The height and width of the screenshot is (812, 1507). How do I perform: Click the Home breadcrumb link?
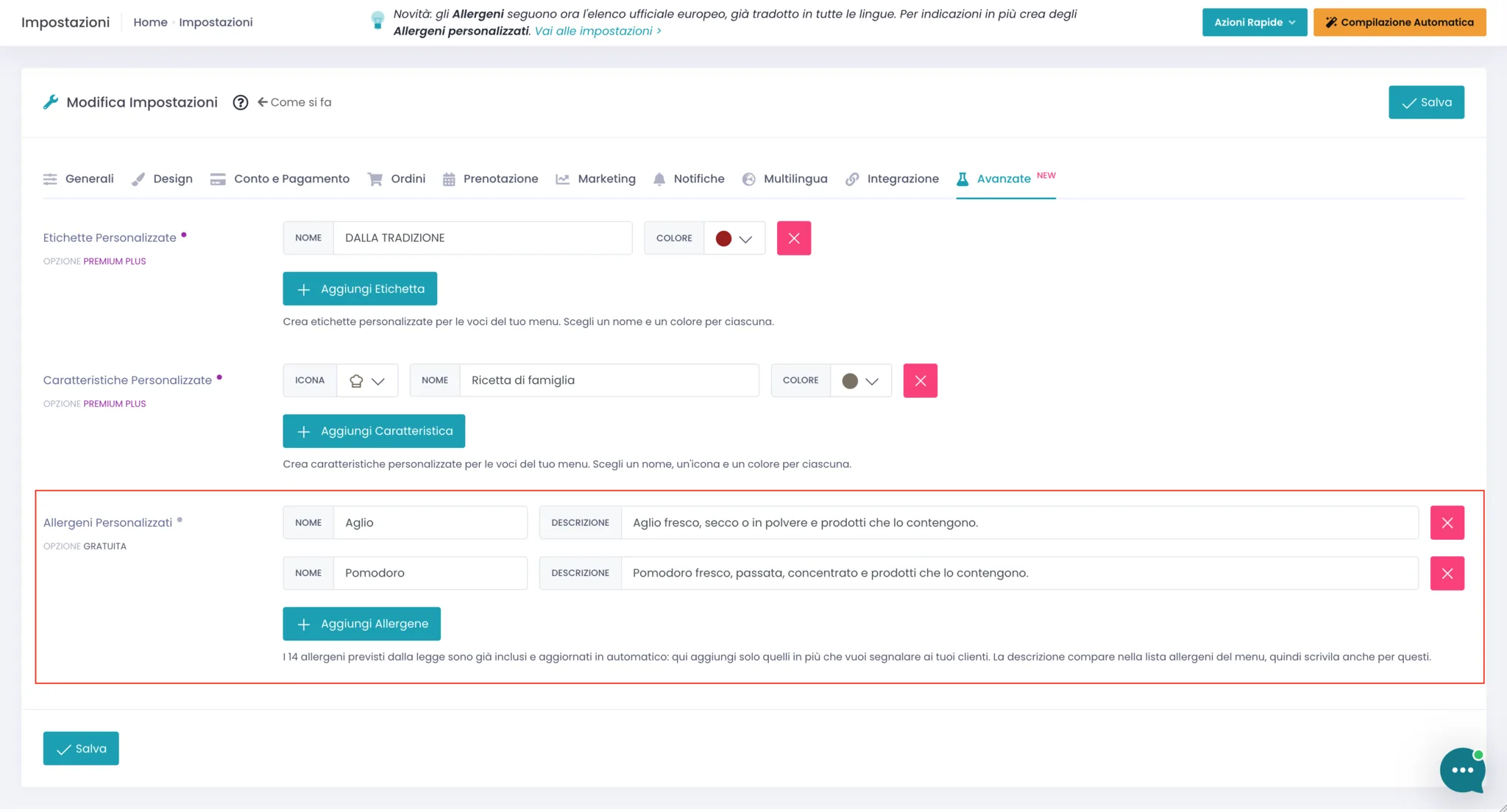150,22
